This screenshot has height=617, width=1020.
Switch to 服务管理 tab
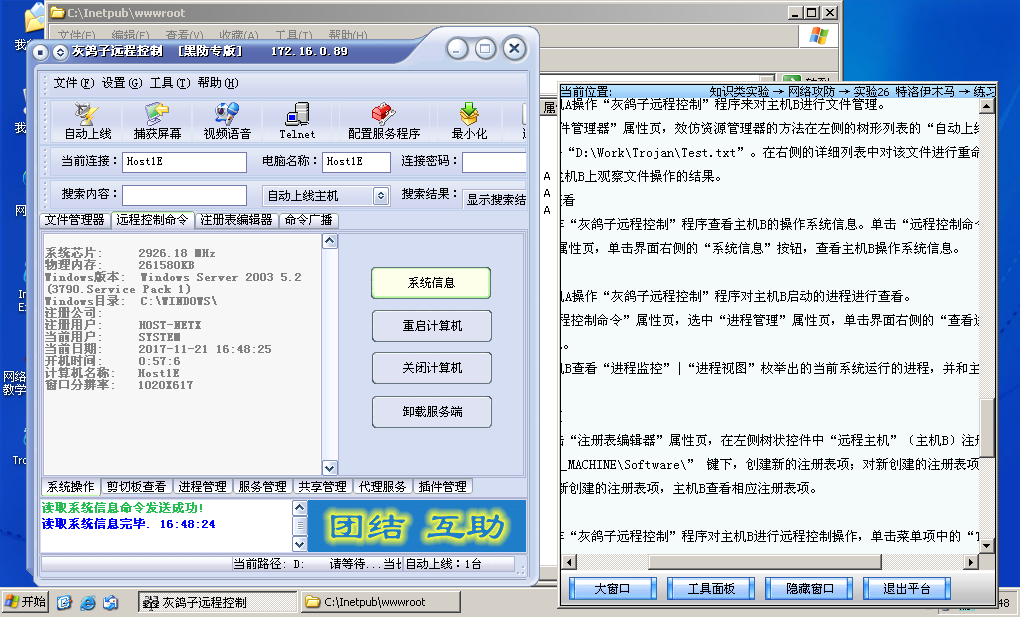262,486
